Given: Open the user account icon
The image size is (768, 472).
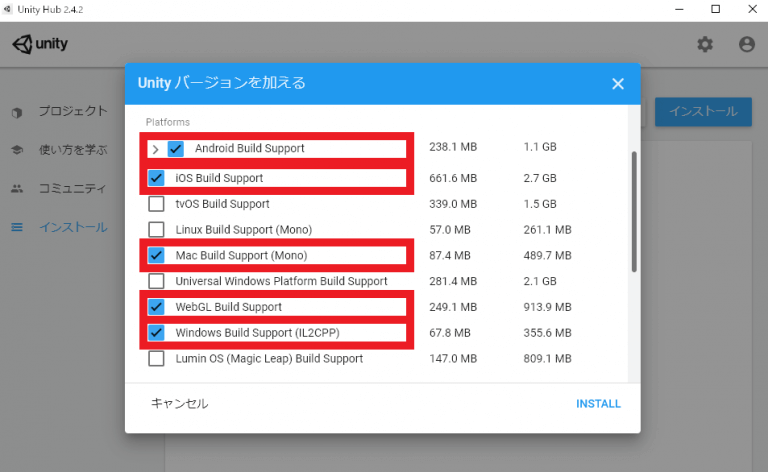Looking at the screenshot, I should click(746, 44).
